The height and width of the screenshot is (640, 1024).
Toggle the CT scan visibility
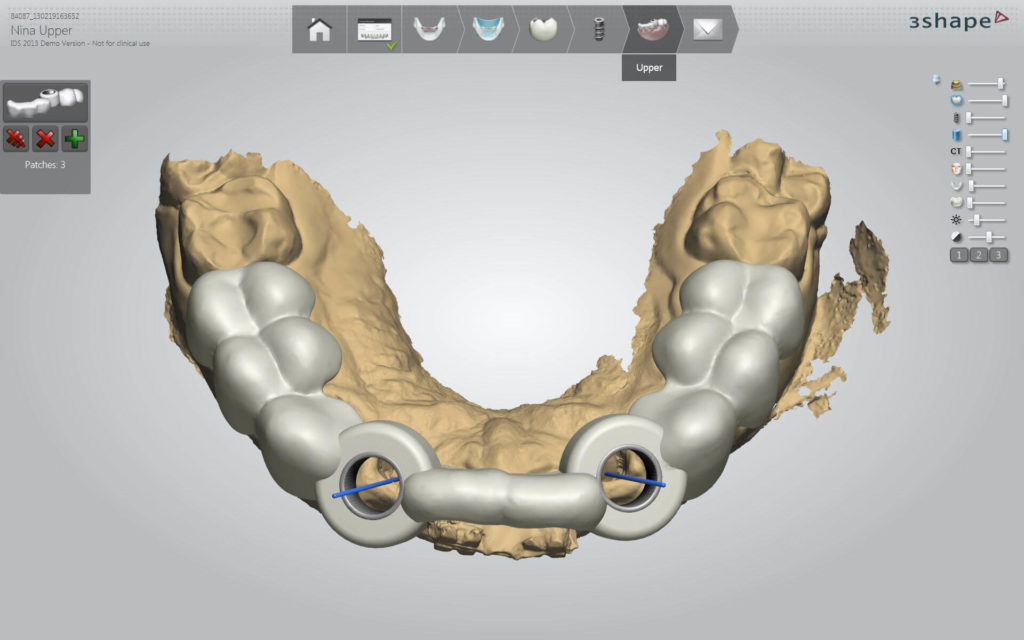click(x=956, y=152)
